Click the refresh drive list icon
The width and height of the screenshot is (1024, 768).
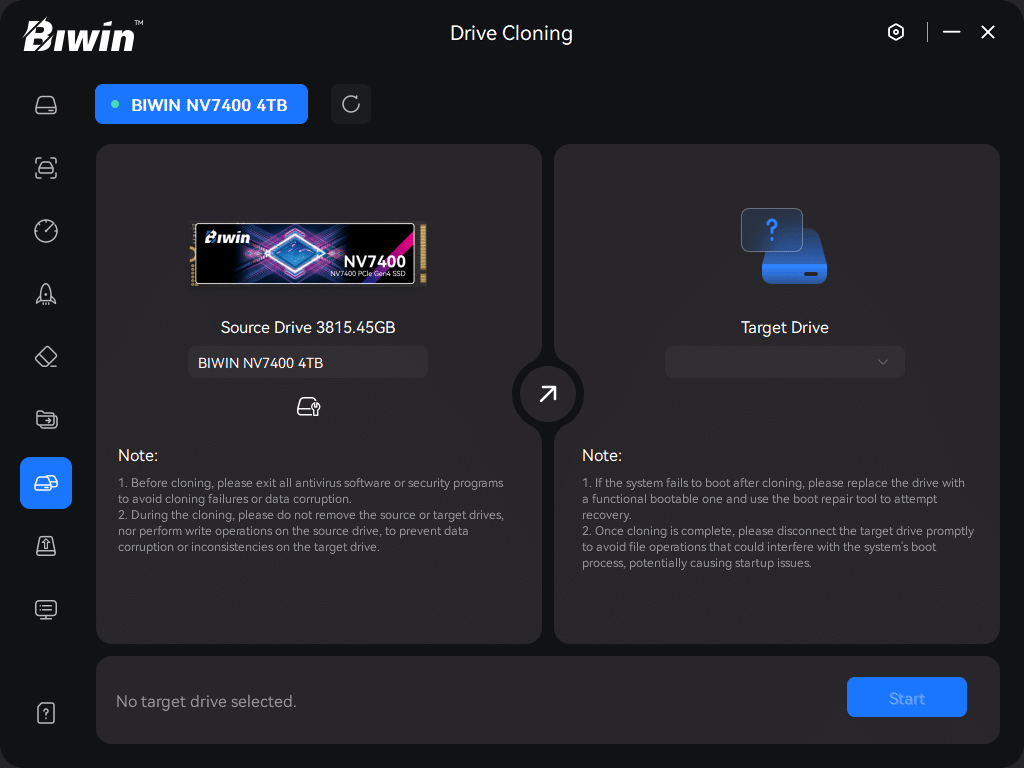click(351, 104)
